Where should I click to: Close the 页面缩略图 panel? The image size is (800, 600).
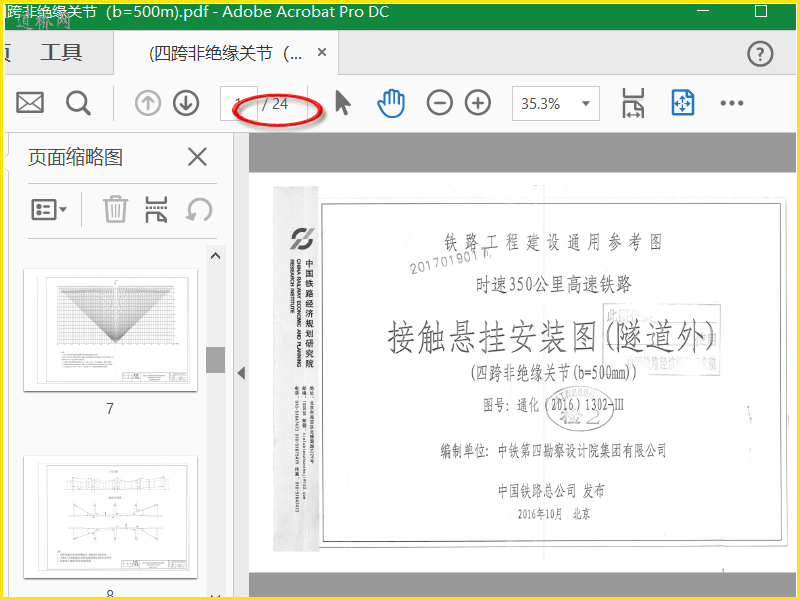point(197,157)
